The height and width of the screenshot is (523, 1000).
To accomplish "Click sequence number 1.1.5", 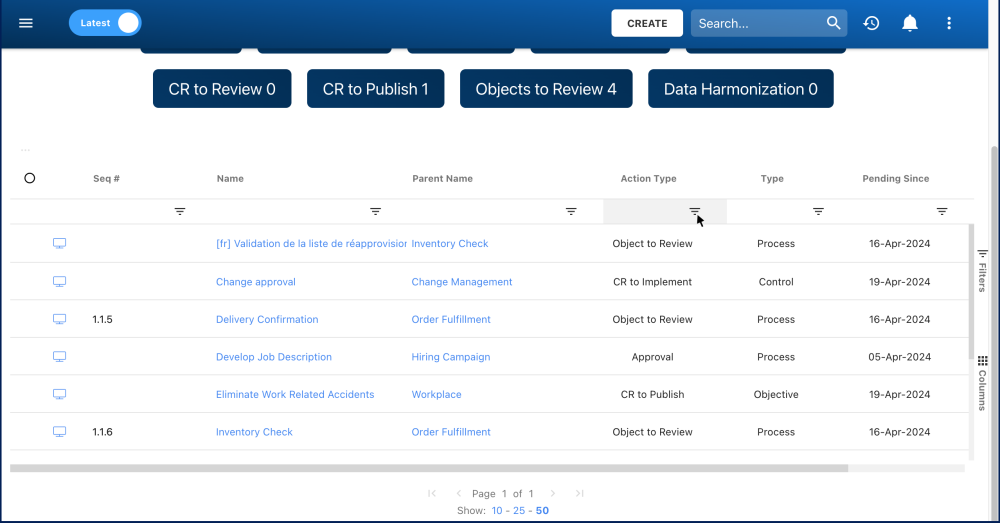I will point(102,320).
